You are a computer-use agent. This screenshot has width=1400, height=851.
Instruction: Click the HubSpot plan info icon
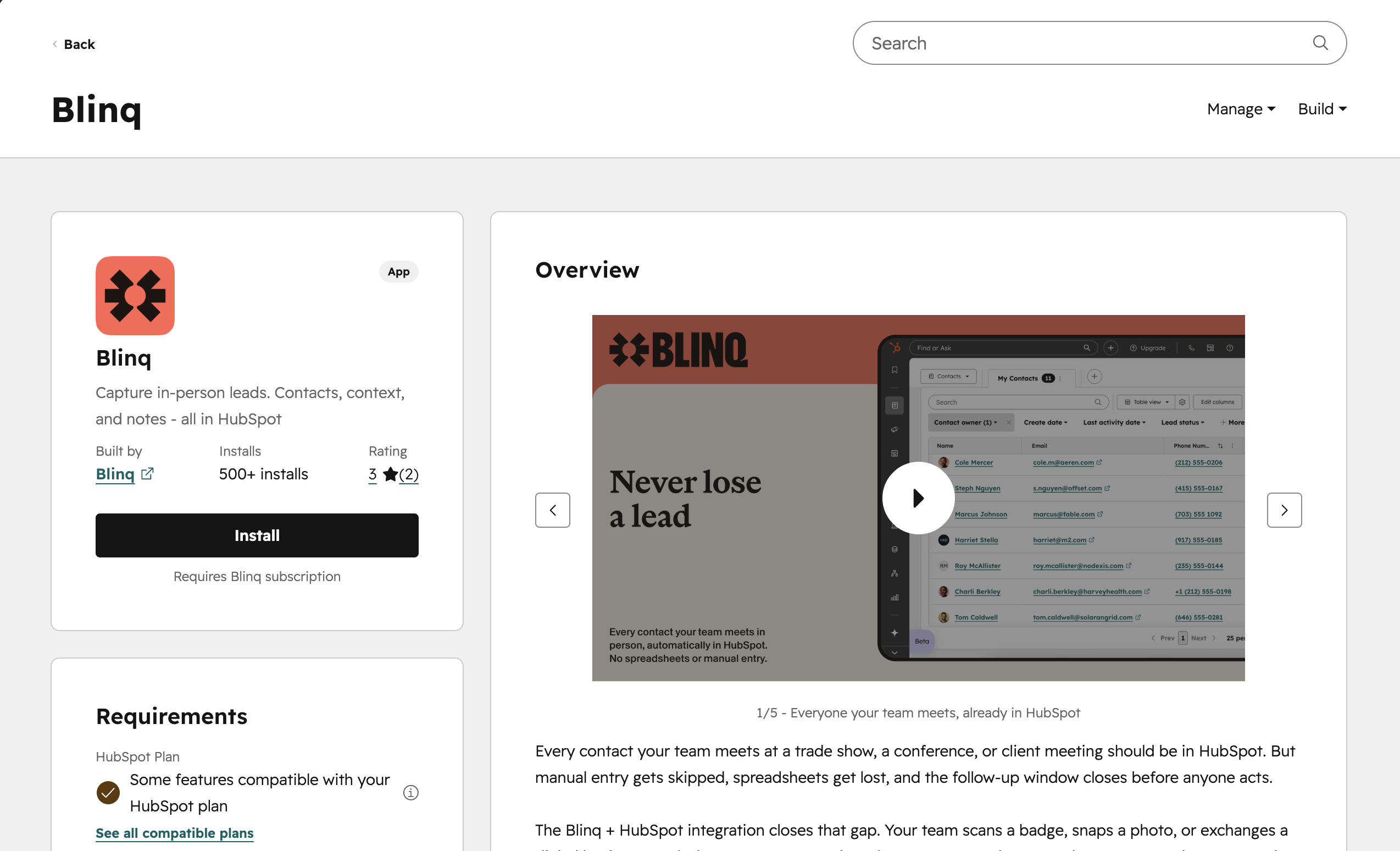pyautogui.click(x=411, y=792)
